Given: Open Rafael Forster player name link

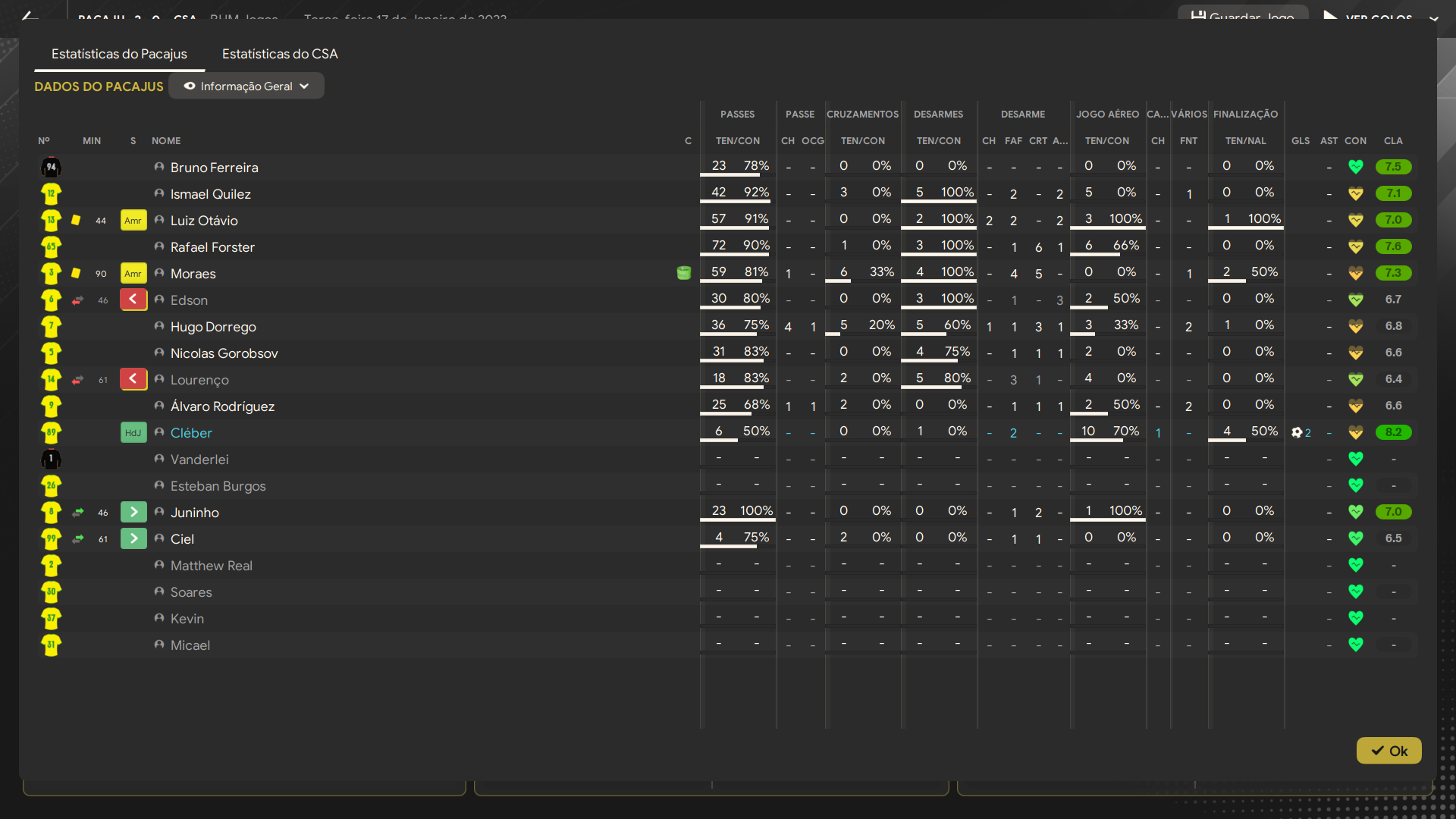Looking at the screenshot, I should point(212,247).
